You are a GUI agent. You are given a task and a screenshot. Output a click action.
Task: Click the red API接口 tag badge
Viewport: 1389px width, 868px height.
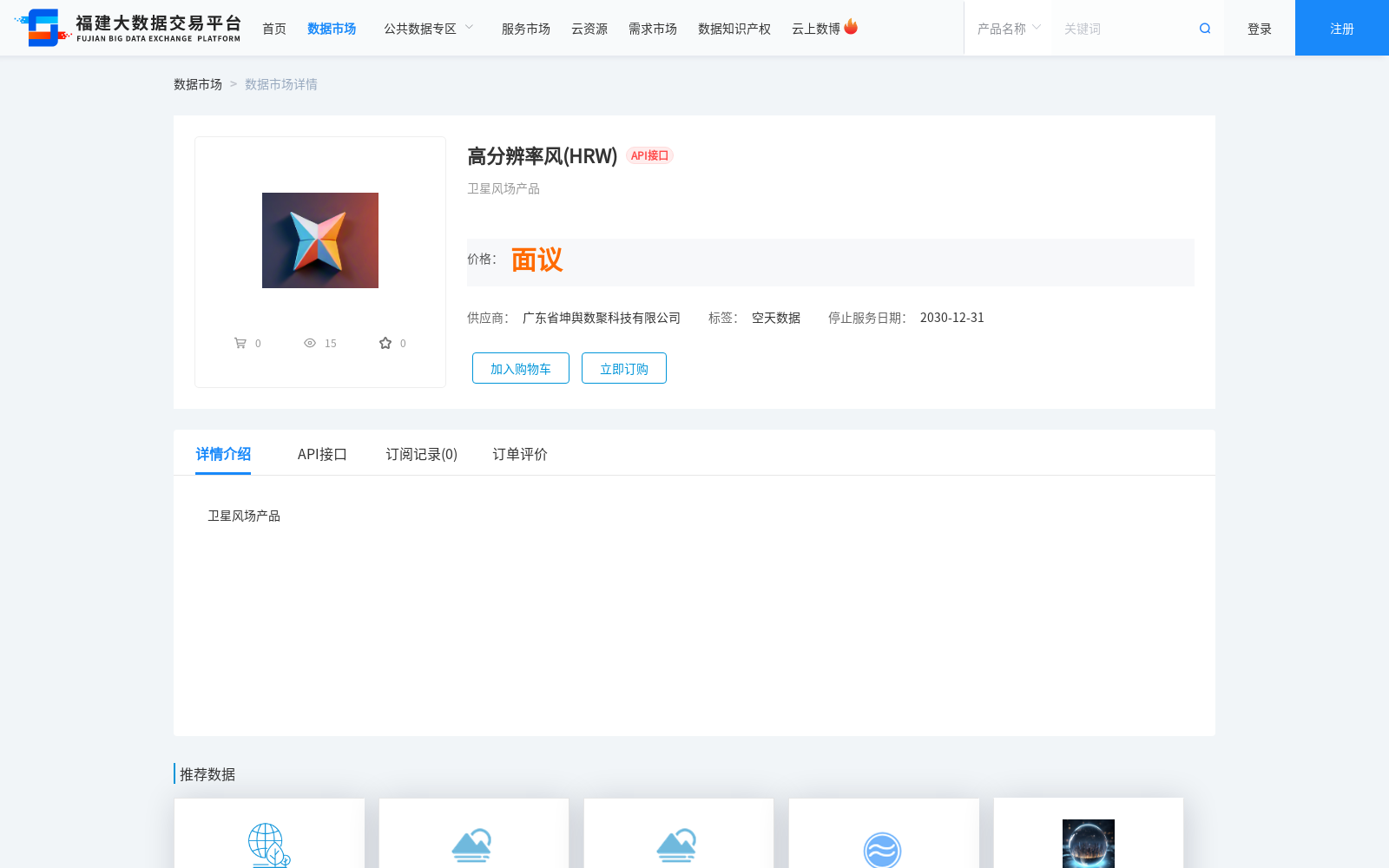[x=649, y=155]
